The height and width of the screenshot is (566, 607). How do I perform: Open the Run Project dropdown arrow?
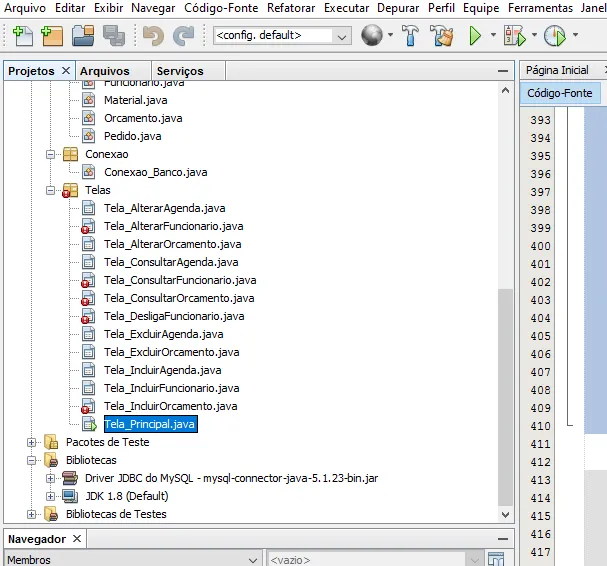[x=493, y=35]
